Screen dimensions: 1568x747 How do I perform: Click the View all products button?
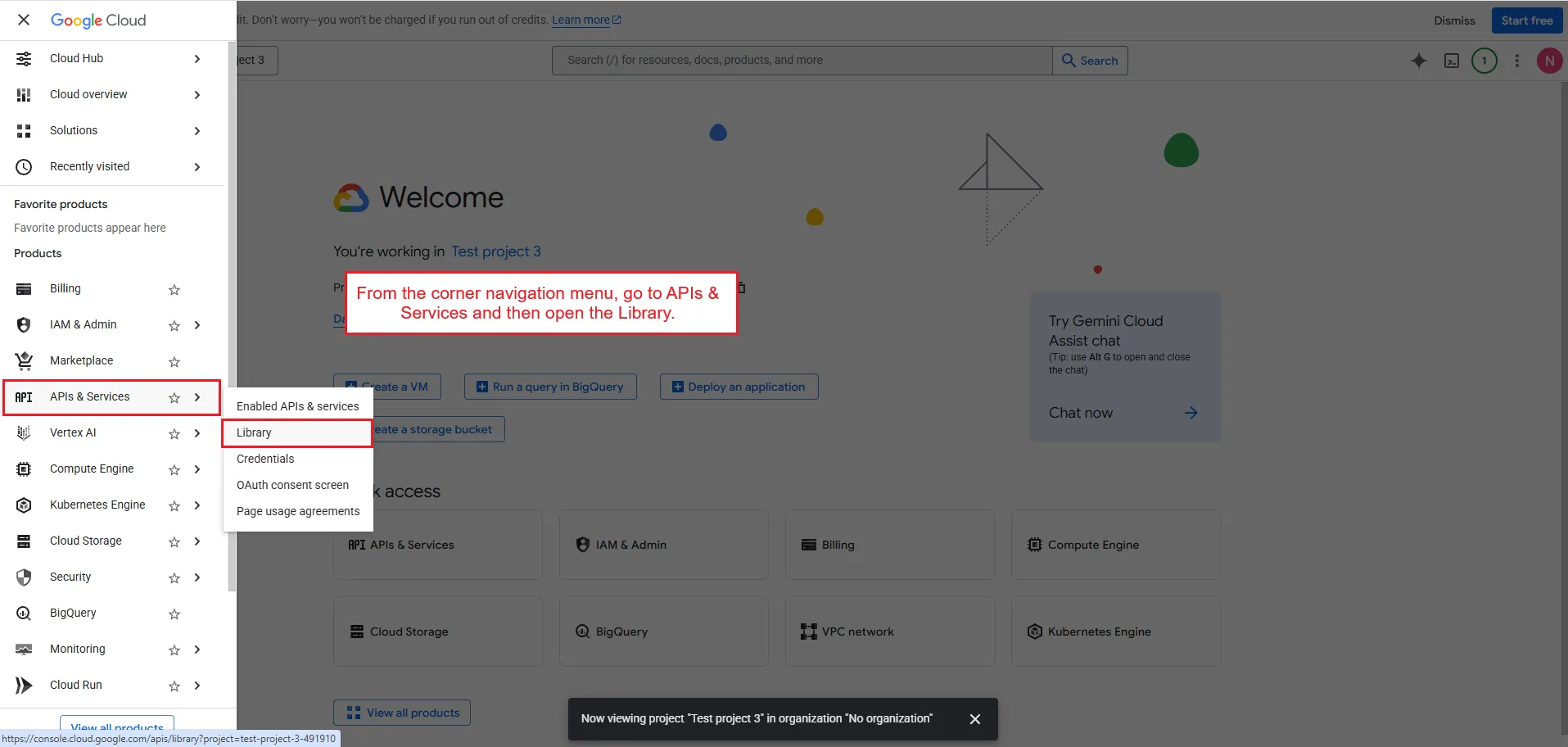402,713
